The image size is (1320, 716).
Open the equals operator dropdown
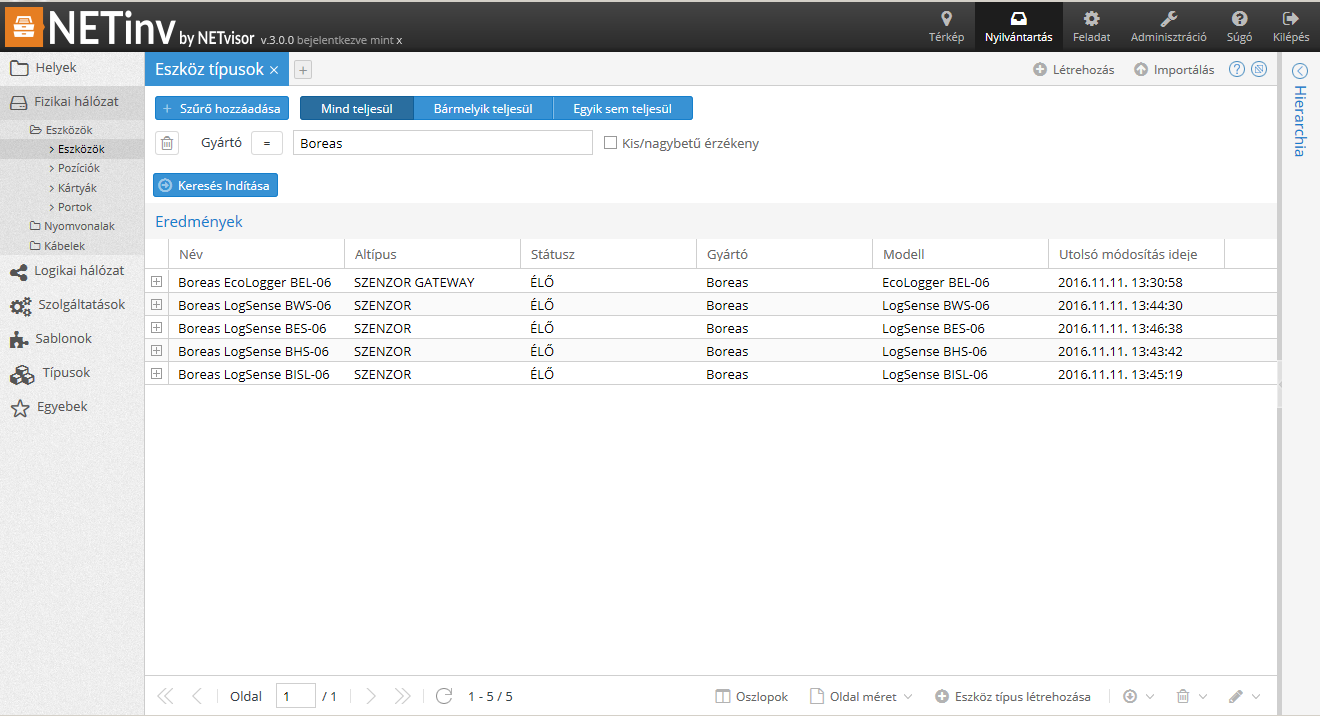[x=266, y=143]
